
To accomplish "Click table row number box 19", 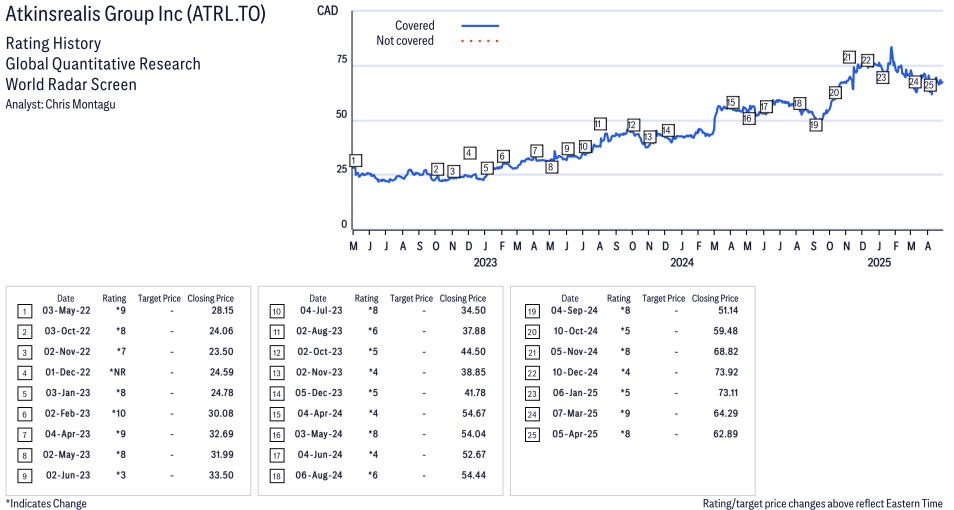I will coord(532,312).
